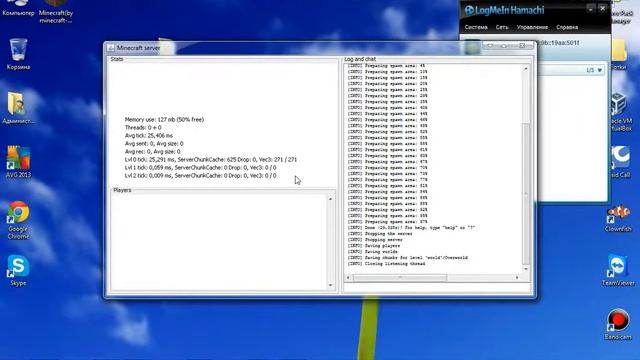Click the LogMeIn Hamachi logo icon
The height and width of the screenshot is (360, 640).
pos(469,10)
